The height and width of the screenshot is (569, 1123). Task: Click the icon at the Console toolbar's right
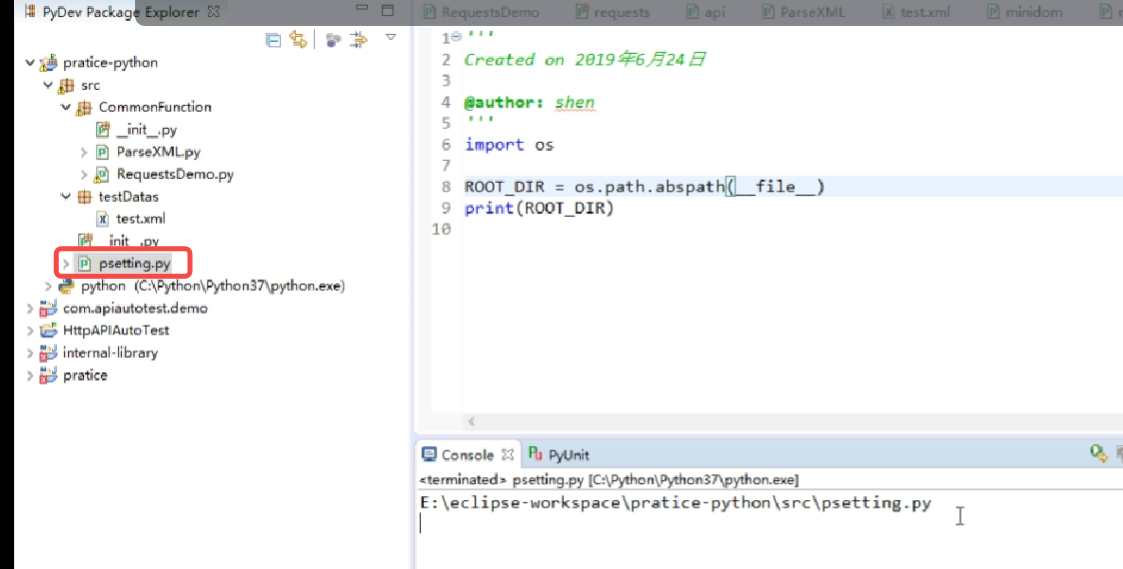pyautogui.click(x=1098, y=454)
